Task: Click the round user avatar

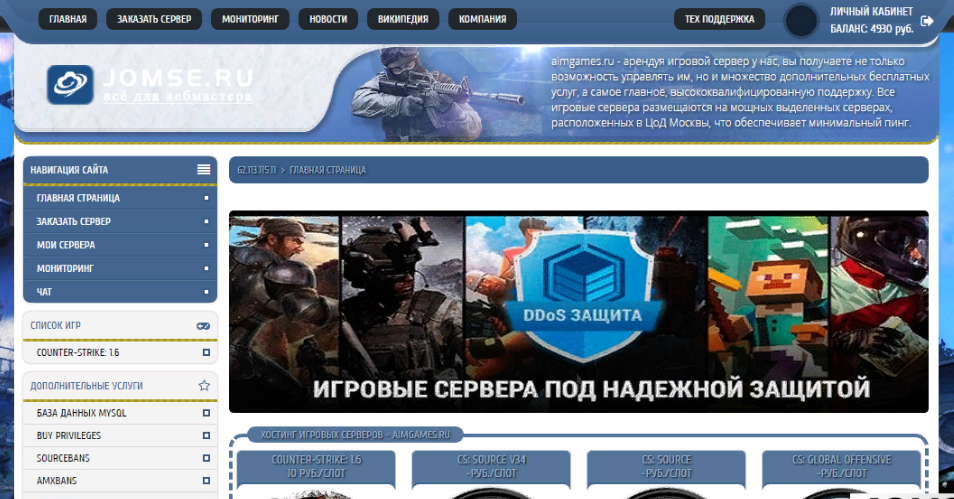Action: tap(801, 20)
